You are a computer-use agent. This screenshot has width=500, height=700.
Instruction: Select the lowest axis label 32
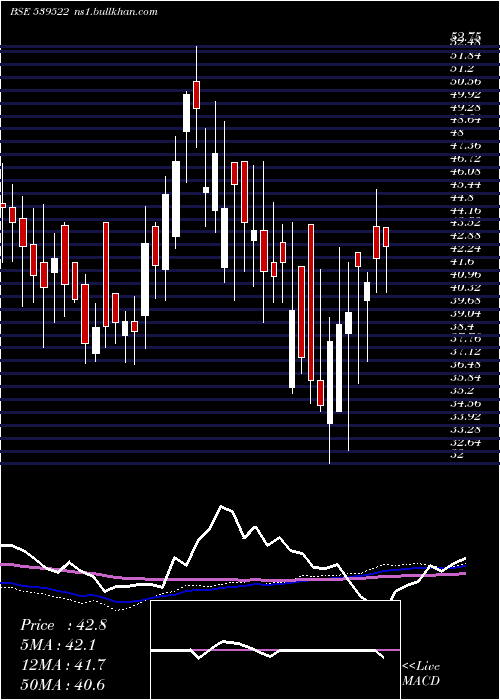tap(458, 455)
